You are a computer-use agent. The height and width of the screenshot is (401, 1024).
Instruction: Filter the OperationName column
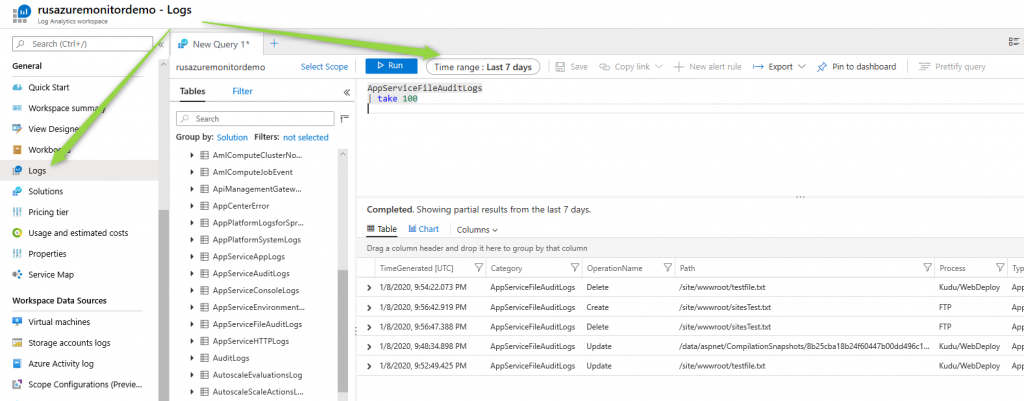(667, 268)
